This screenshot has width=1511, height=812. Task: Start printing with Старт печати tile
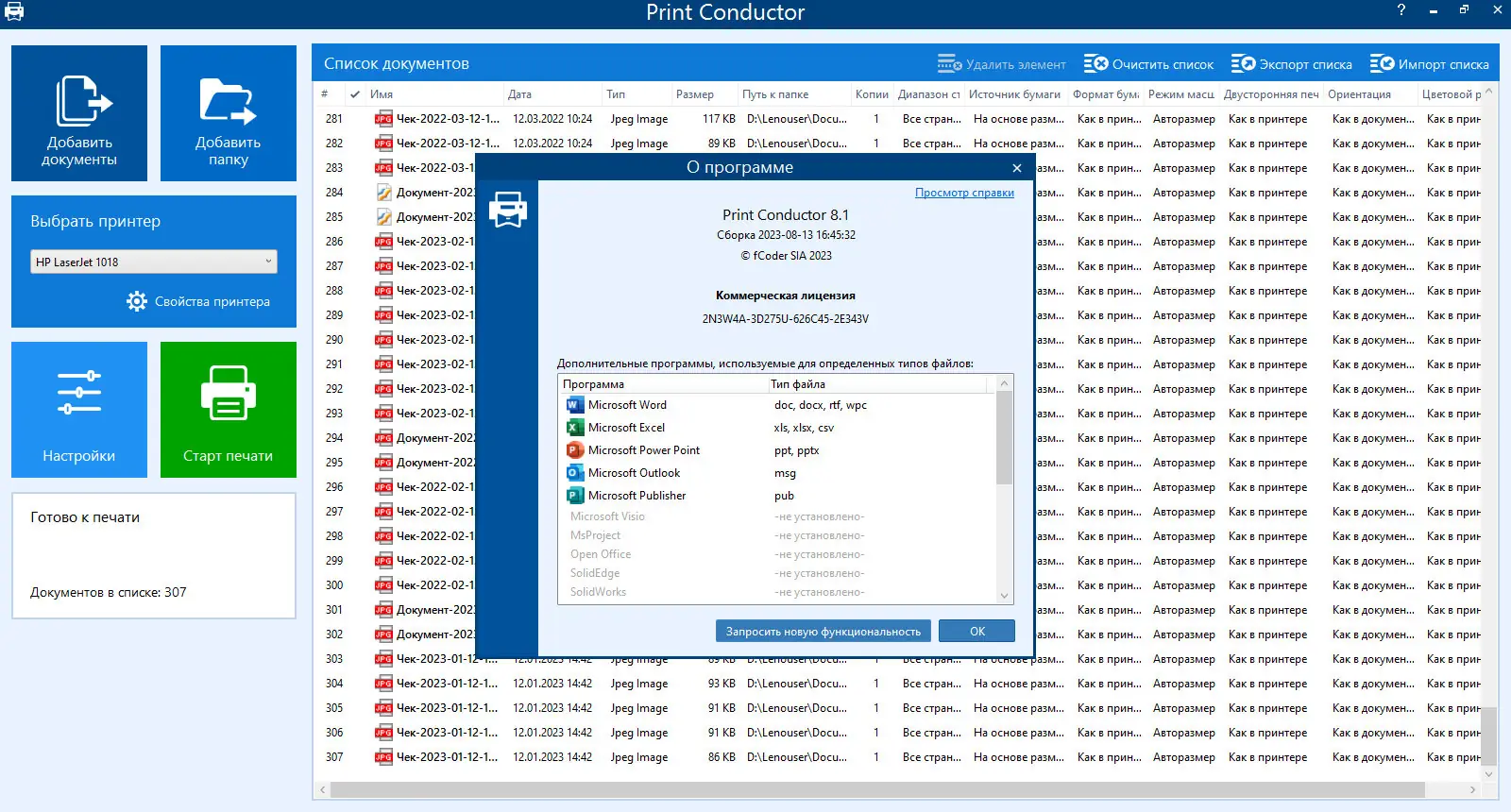click(x=229, y=410)
